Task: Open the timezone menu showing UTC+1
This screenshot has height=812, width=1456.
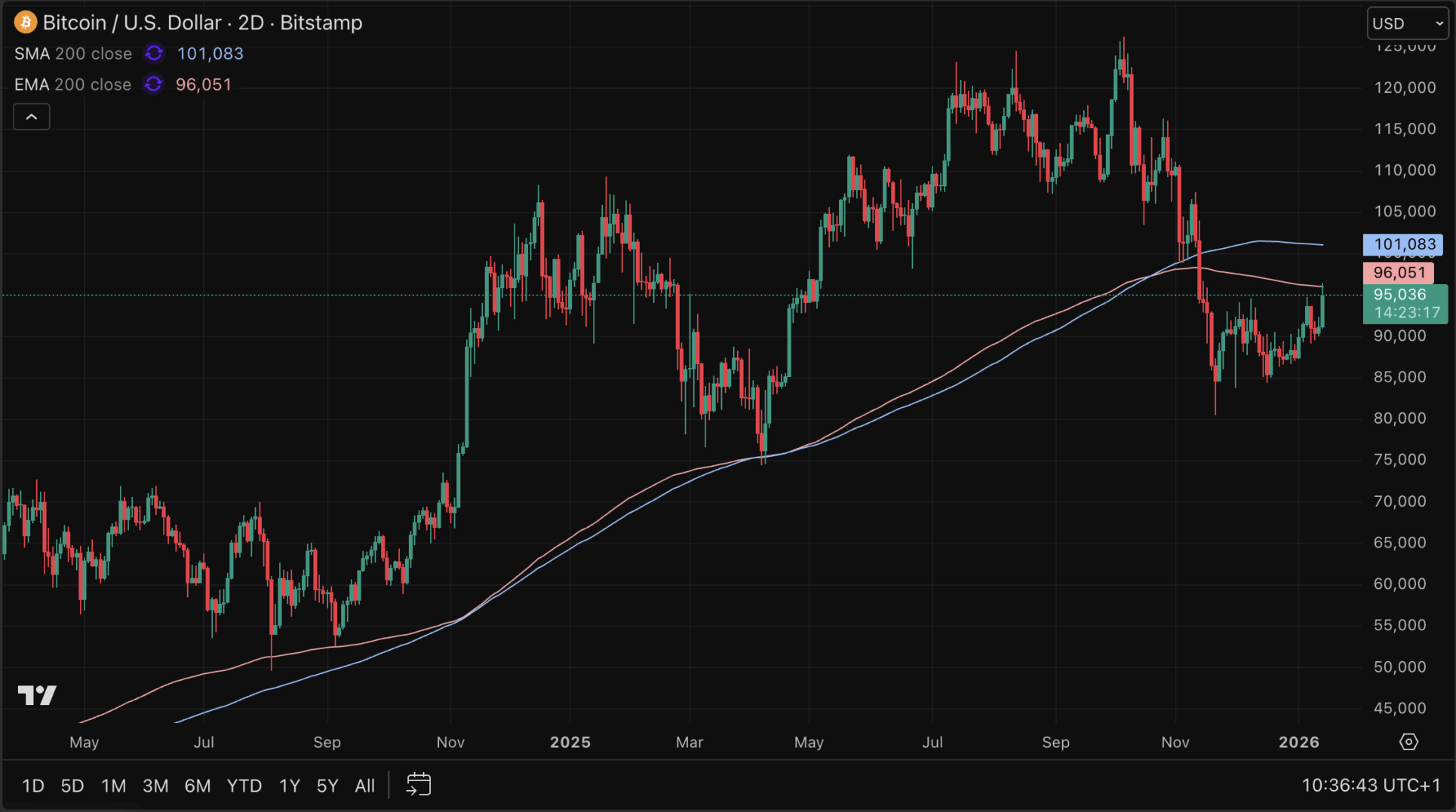Action: pos(1371,785)
